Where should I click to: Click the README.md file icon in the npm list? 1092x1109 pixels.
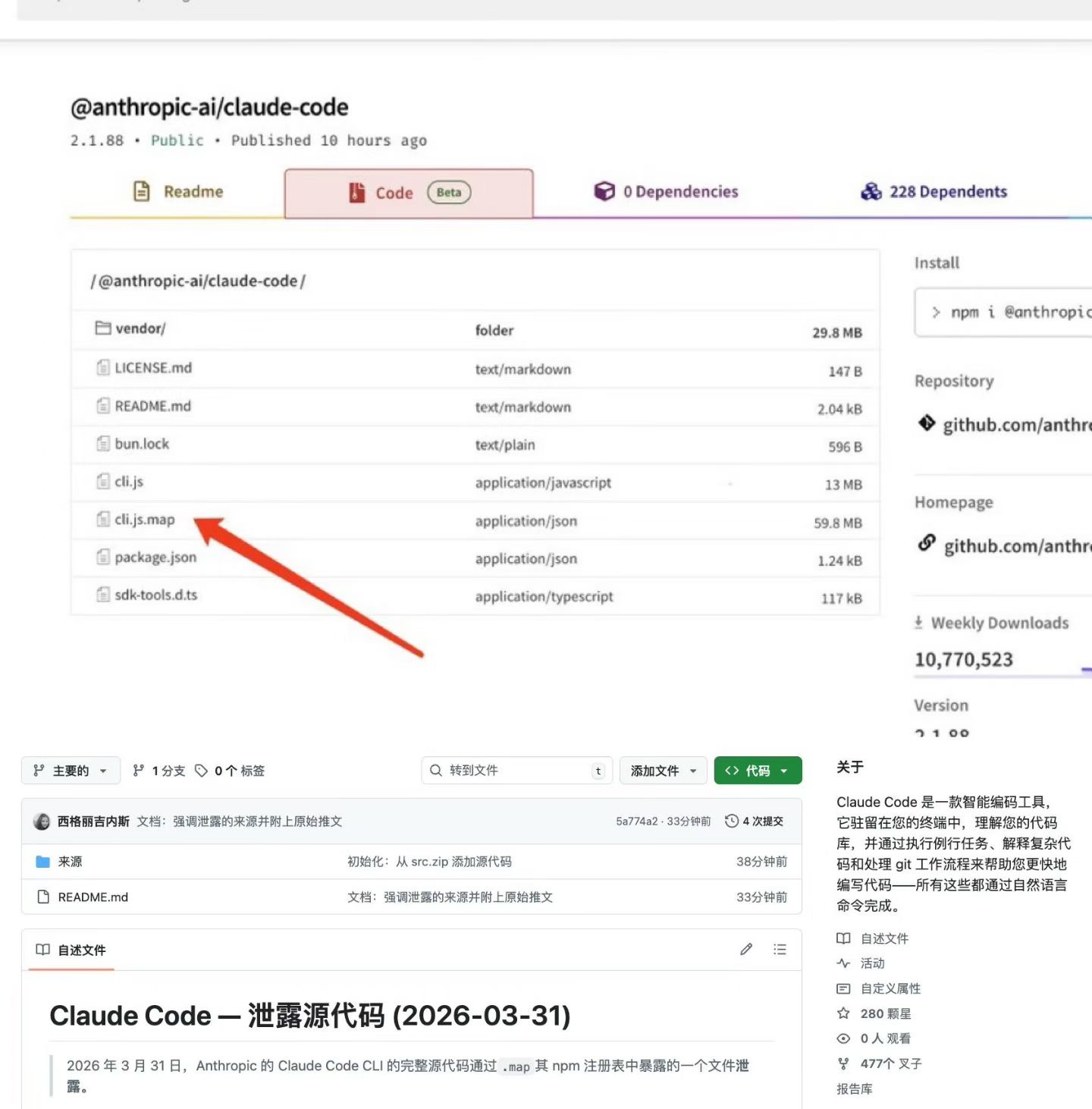[103, 406]
